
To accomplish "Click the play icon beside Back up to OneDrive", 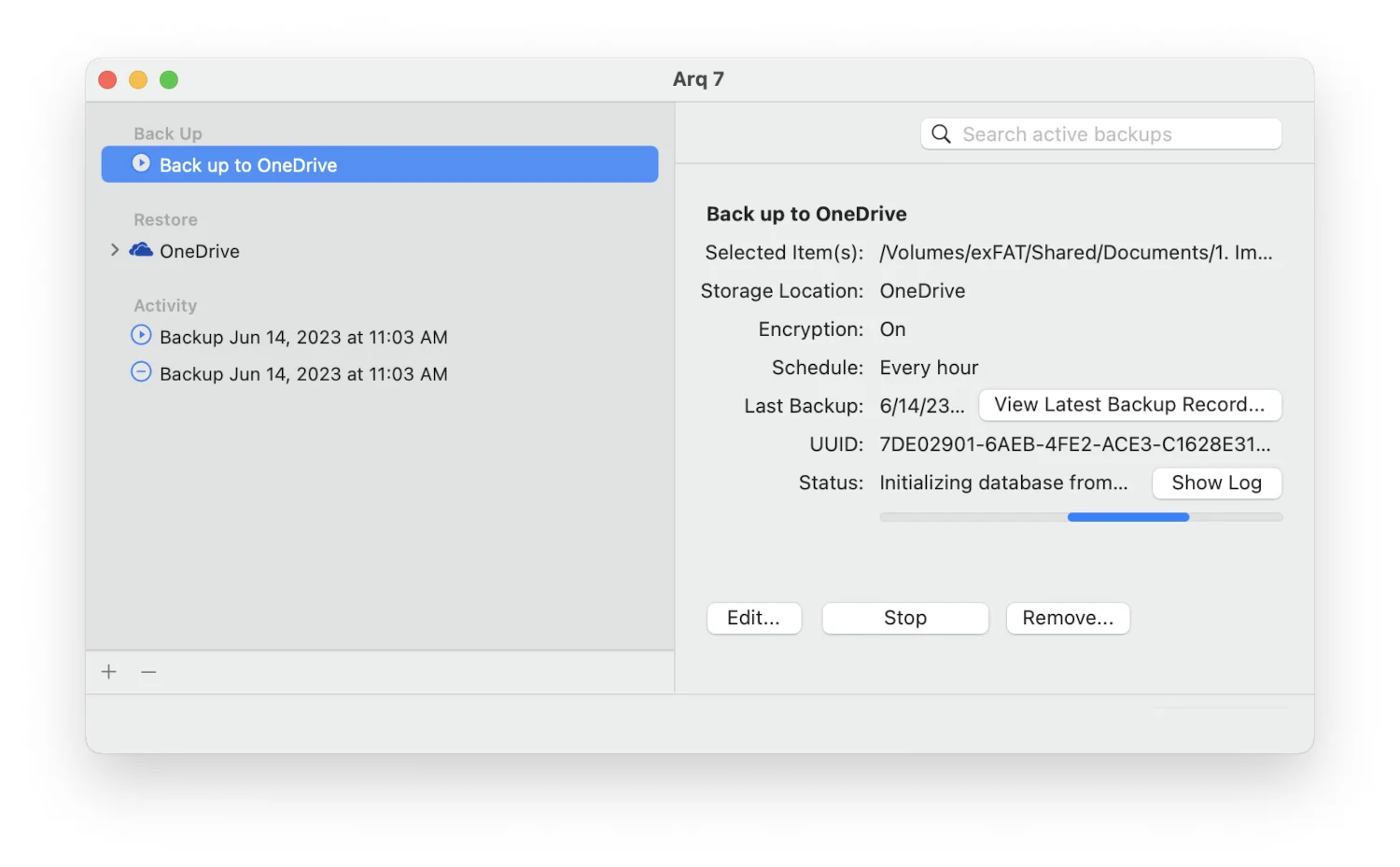I will click(141, 163).
